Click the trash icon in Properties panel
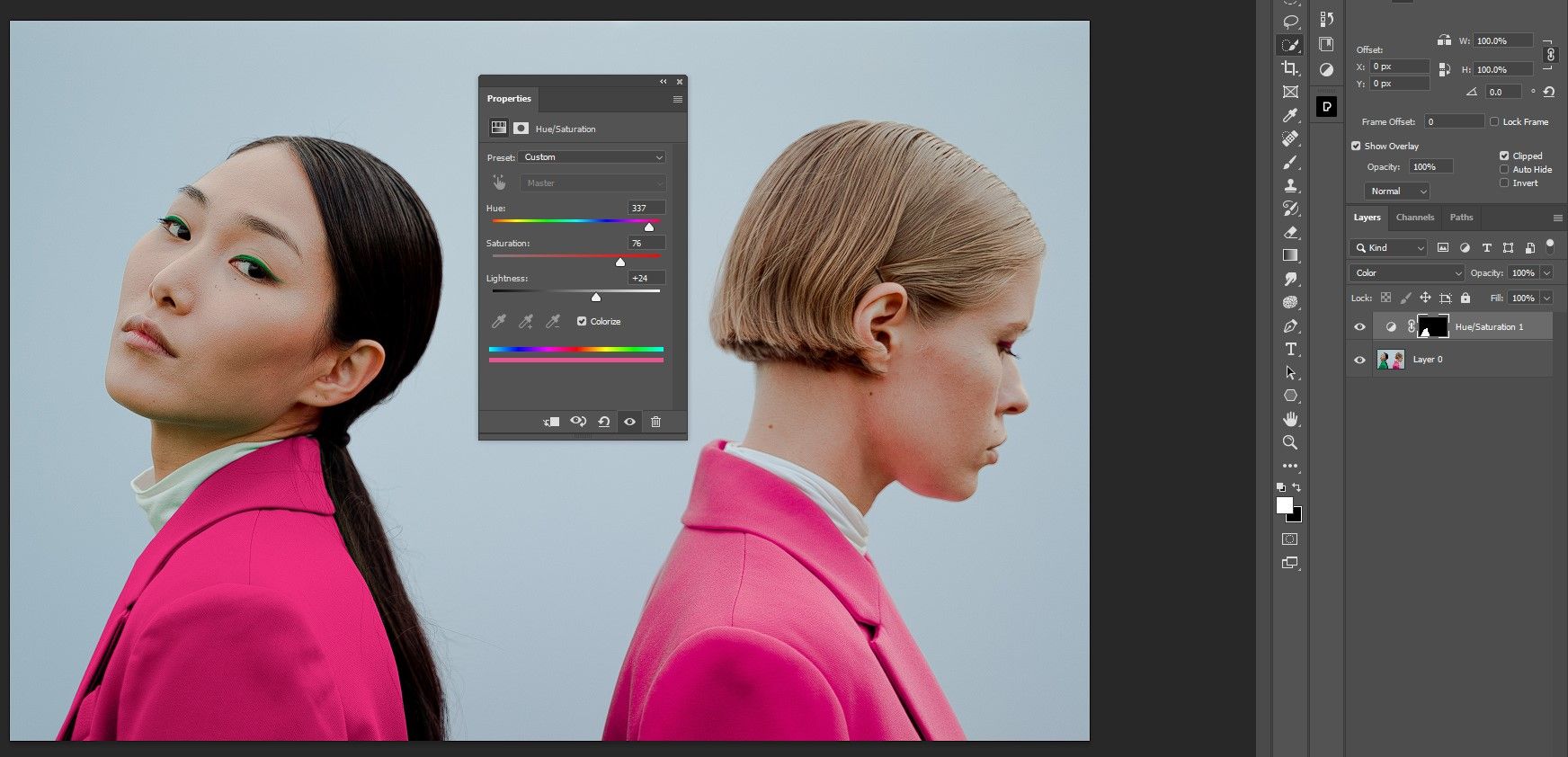 click(x=655, y=422)
